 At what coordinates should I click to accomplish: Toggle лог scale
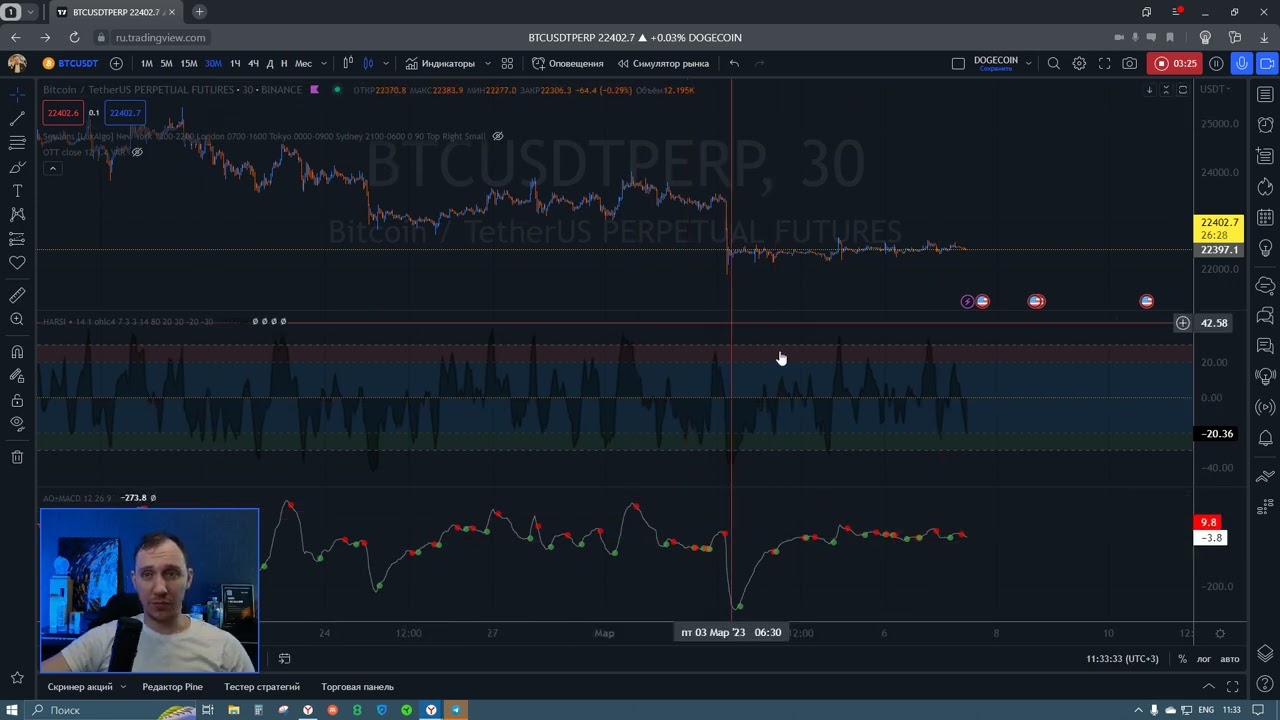click(1204, 658)
